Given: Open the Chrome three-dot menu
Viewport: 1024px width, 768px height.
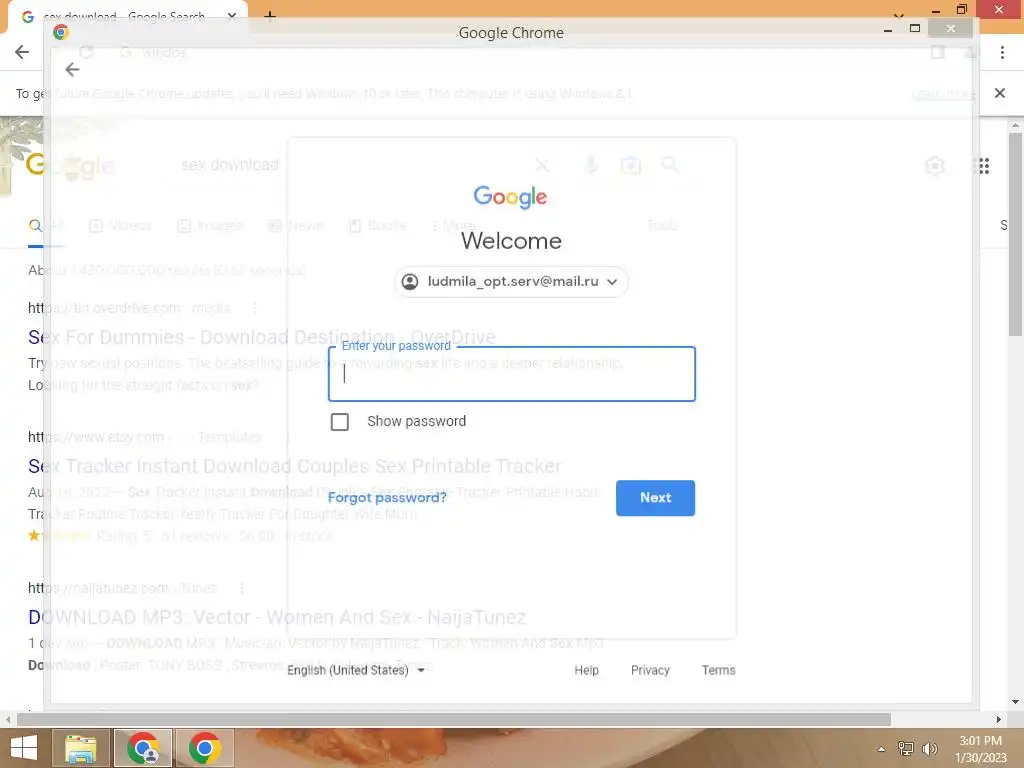Looking at the screenshot, I should [1002, 52].
